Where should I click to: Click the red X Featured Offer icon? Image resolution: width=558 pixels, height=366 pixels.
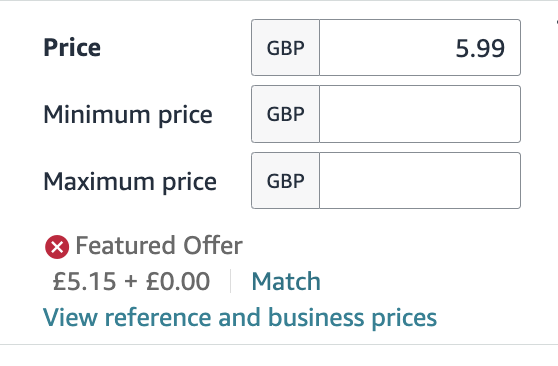[57, 247]
